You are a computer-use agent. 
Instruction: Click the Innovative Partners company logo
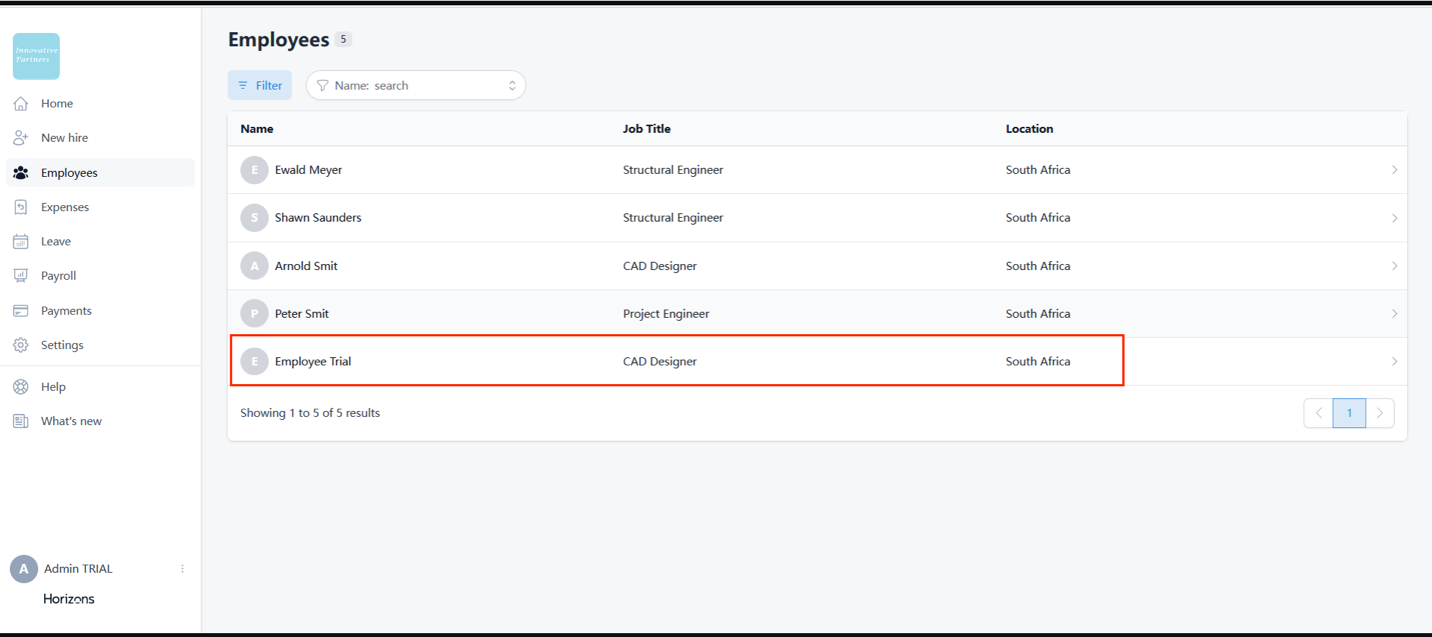point(36,56)
